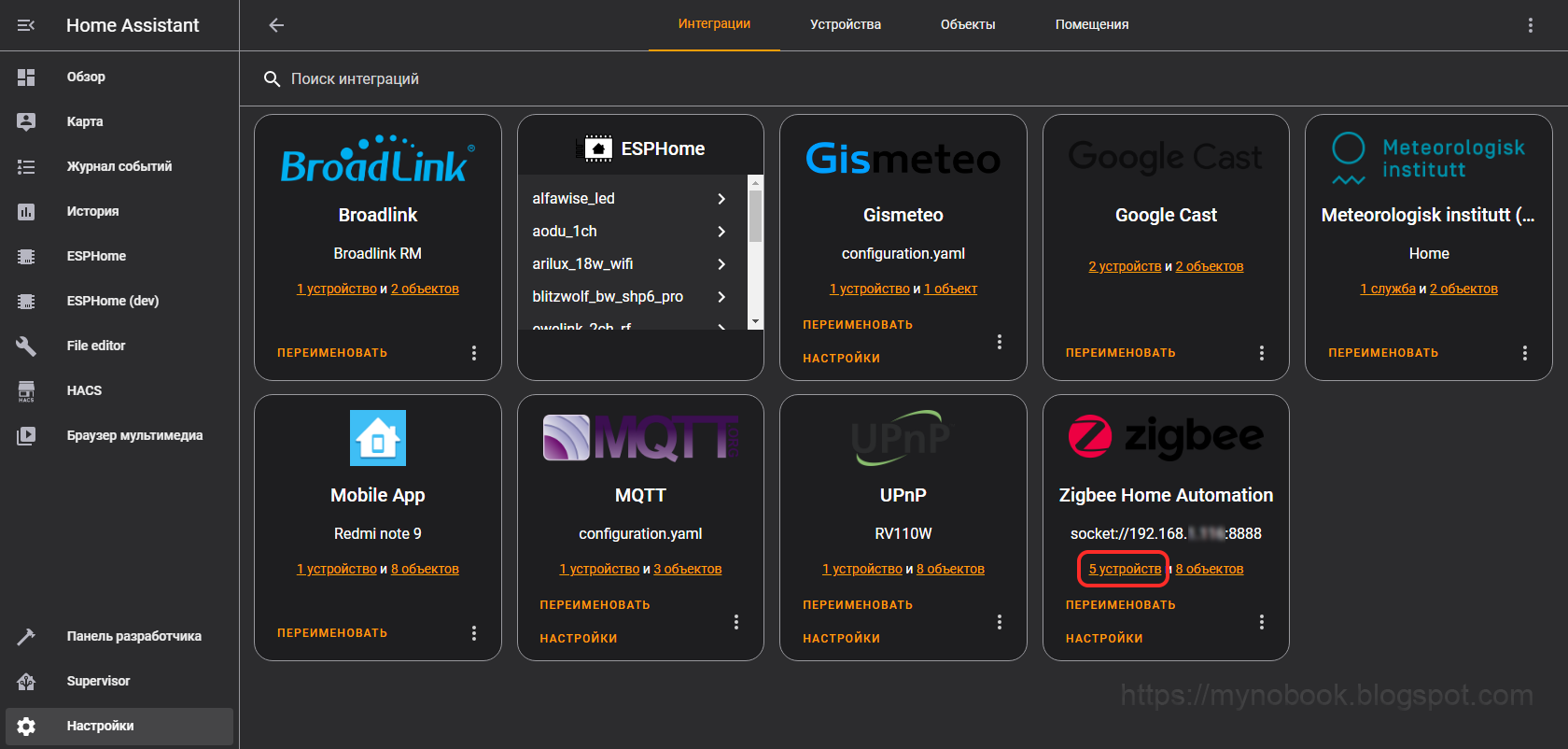
Task: Open Настройки gear icon in sidebar
Action: (26, 726)
